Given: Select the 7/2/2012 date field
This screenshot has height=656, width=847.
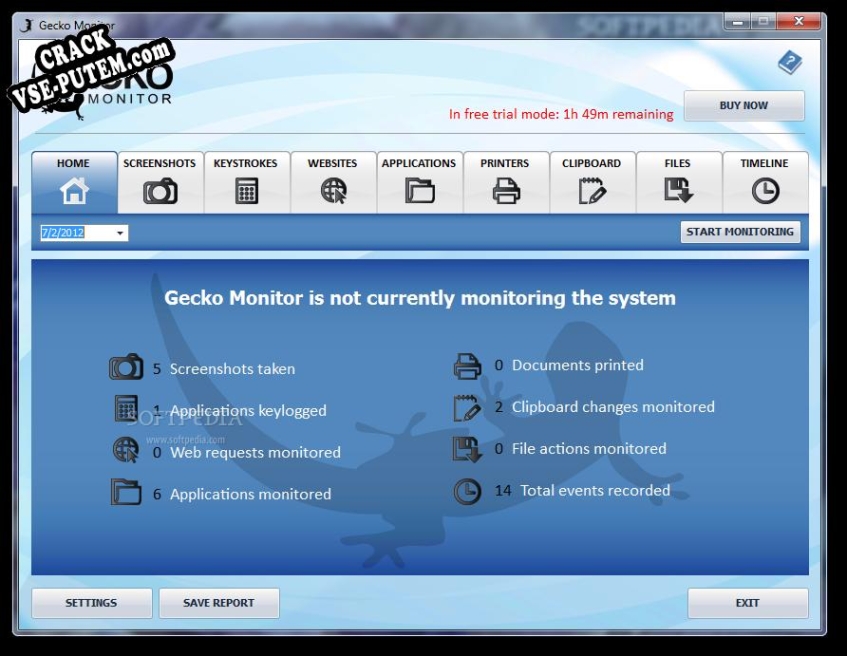Looking at the screenshot, I should [x=72, y=233].
